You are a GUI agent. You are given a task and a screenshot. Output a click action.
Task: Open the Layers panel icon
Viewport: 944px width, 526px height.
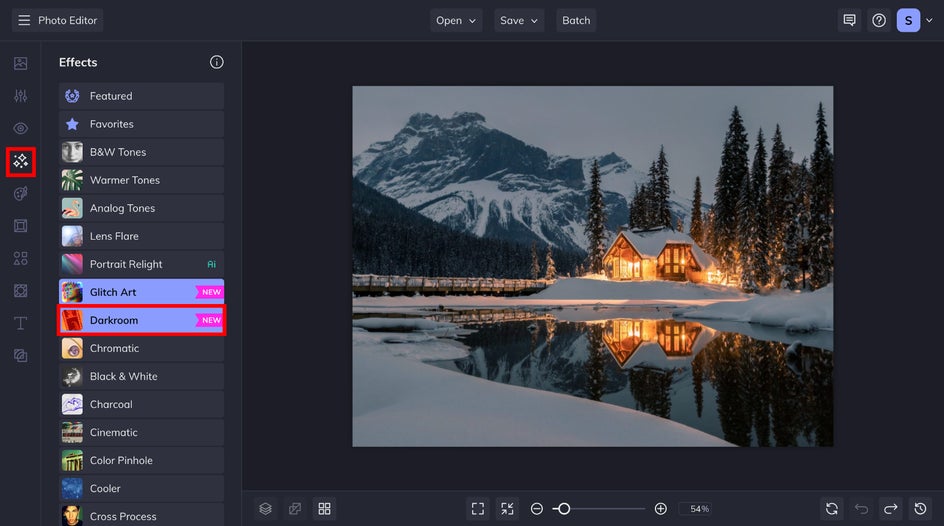(x=266, y=509)
